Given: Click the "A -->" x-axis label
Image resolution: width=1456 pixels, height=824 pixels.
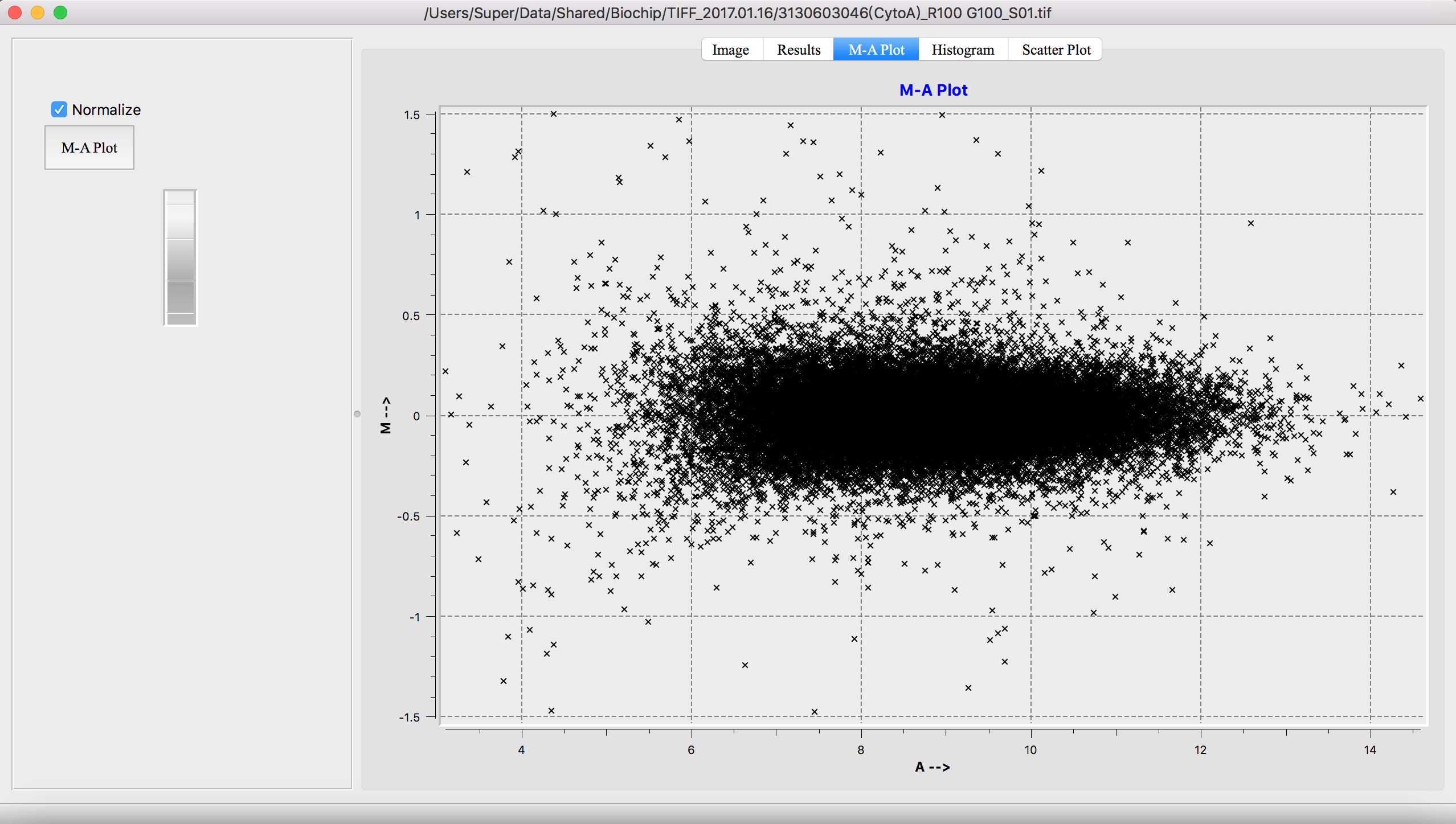Looking at the screenshot, I should coord(932,767).
